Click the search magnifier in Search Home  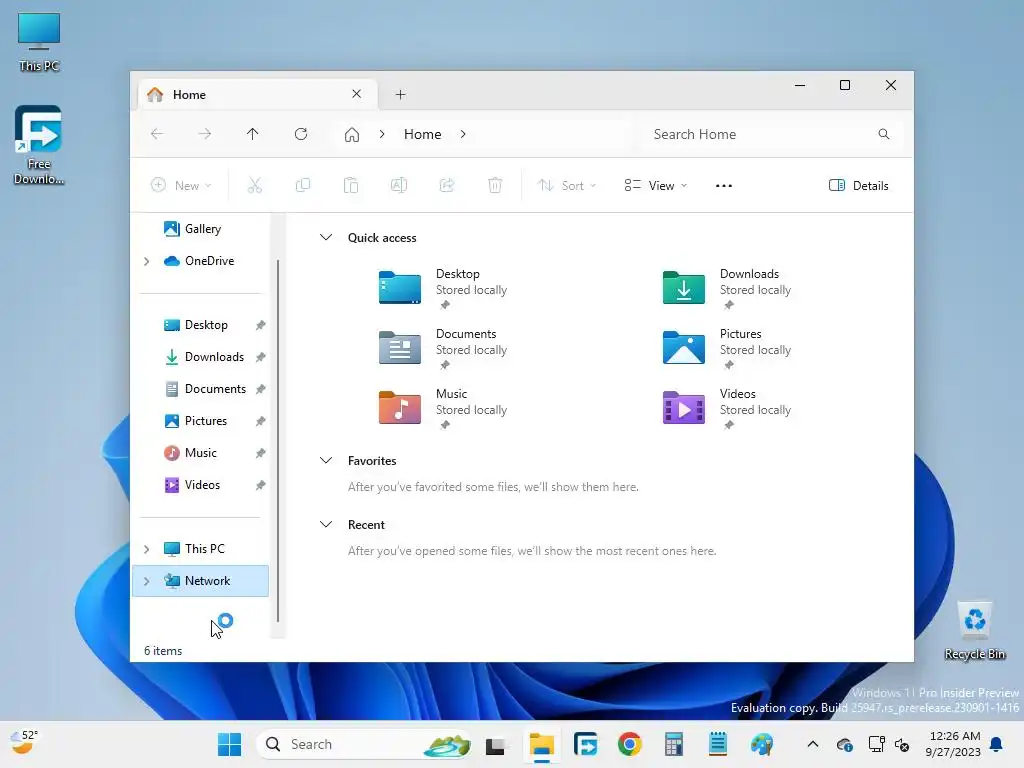884,134
